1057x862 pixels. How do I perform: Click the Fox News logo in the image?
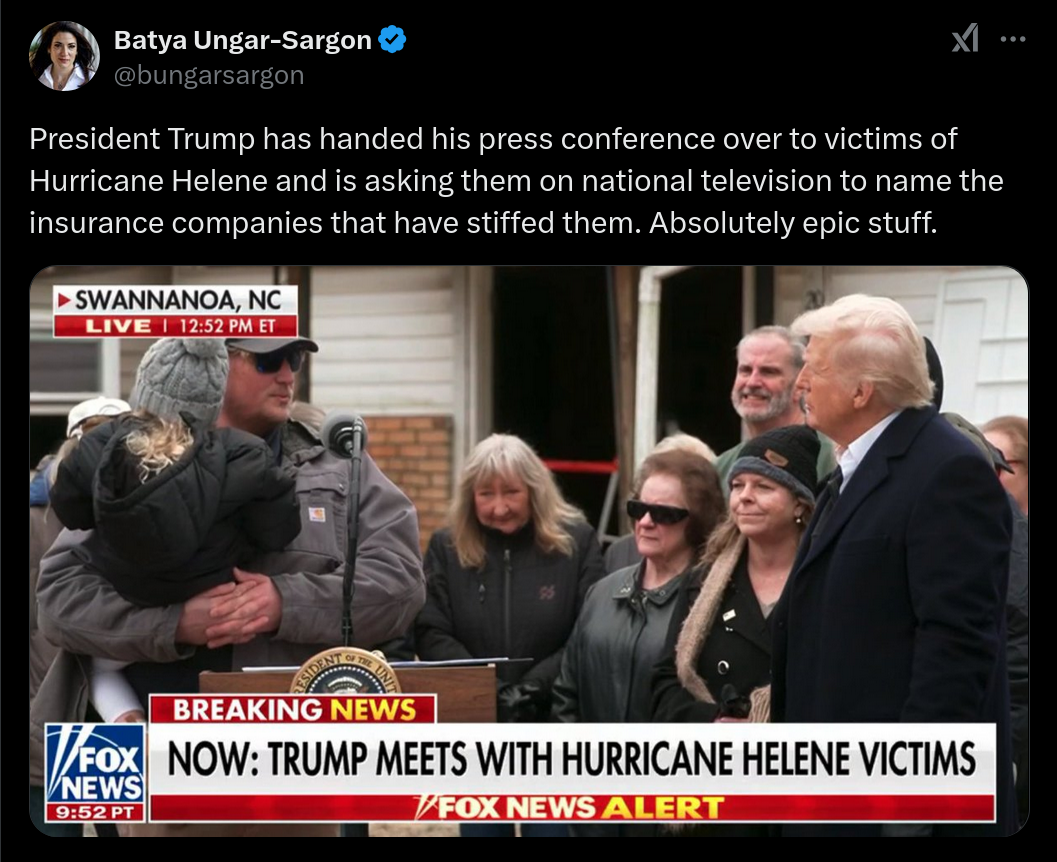click(95, 762)
